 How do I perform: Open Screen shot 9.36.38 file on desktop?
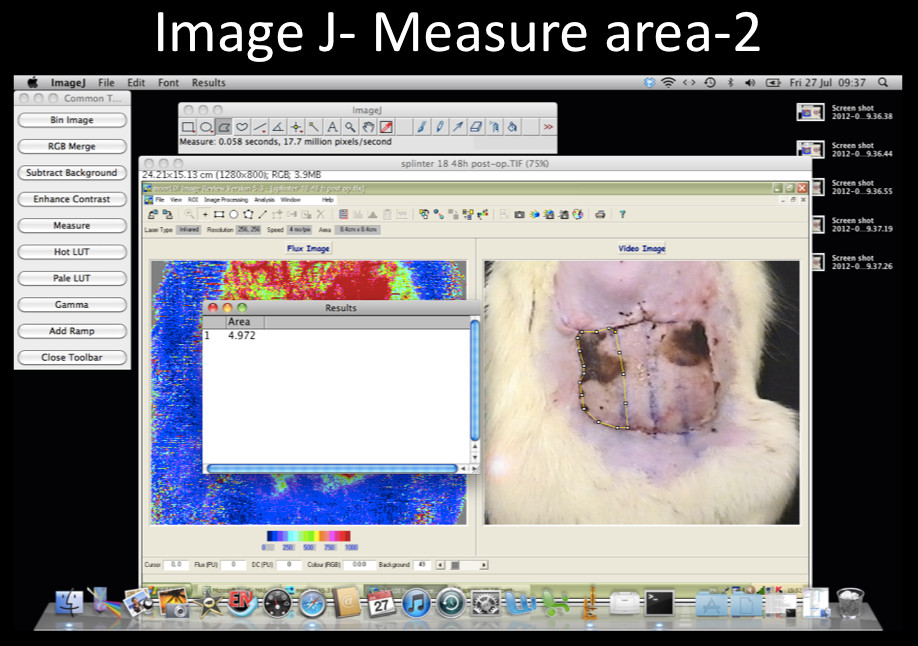click(845, 112)
